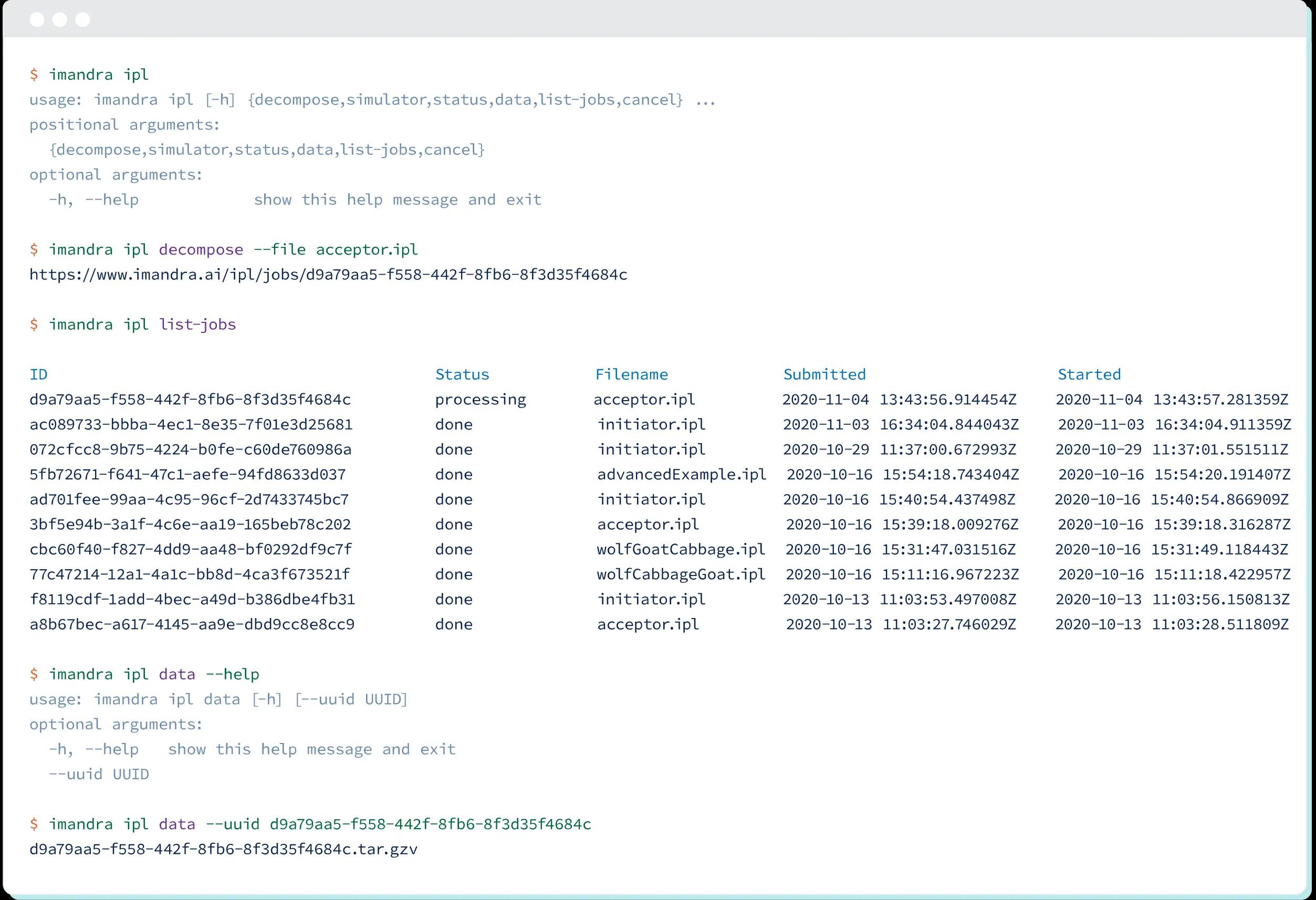
Task: Open the imandra.ai jobs URL
Action: [328, 275]
